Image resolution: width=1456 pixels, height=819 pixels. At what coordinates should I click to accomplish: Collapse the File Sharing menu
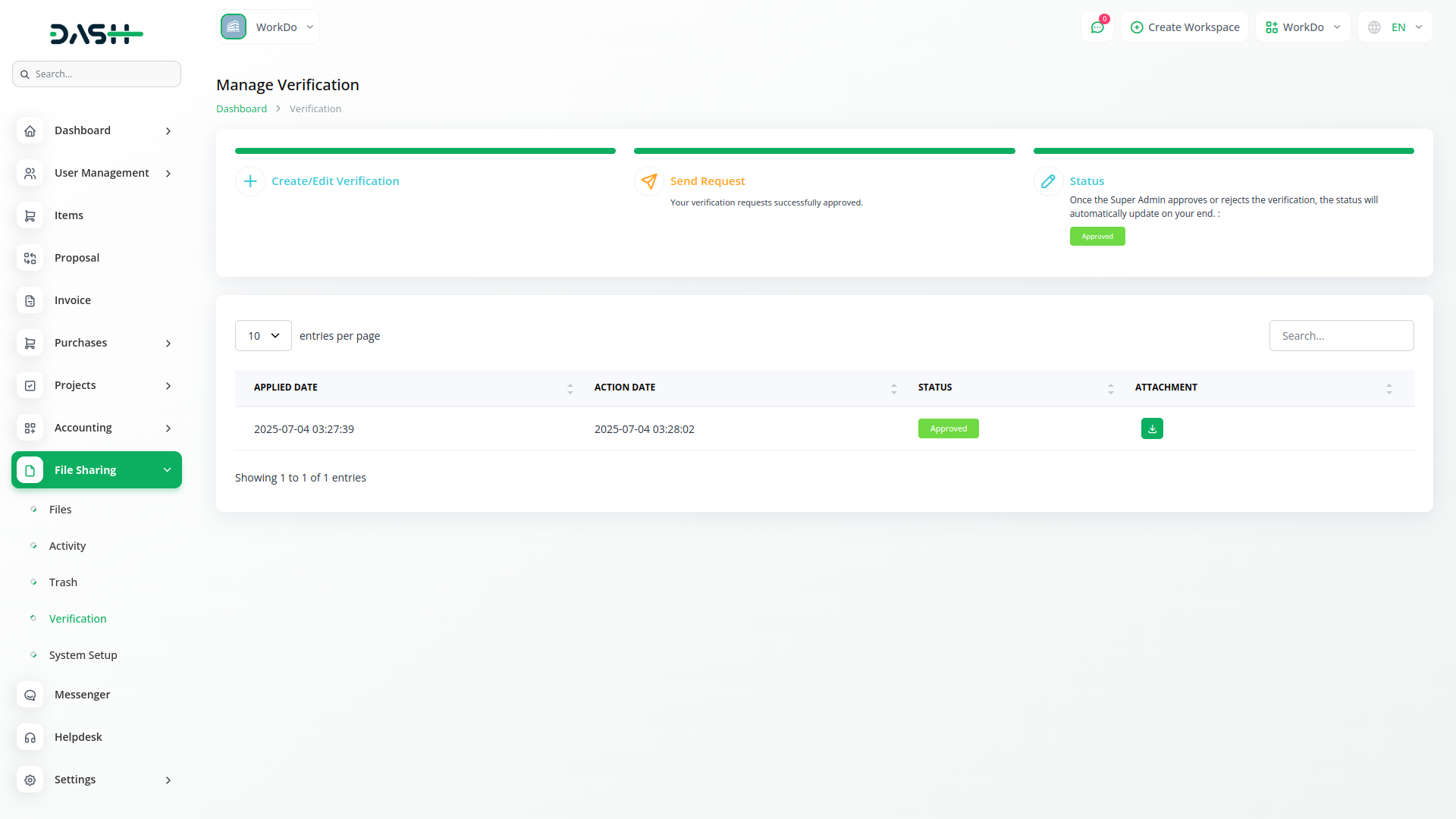pos(167,470)
